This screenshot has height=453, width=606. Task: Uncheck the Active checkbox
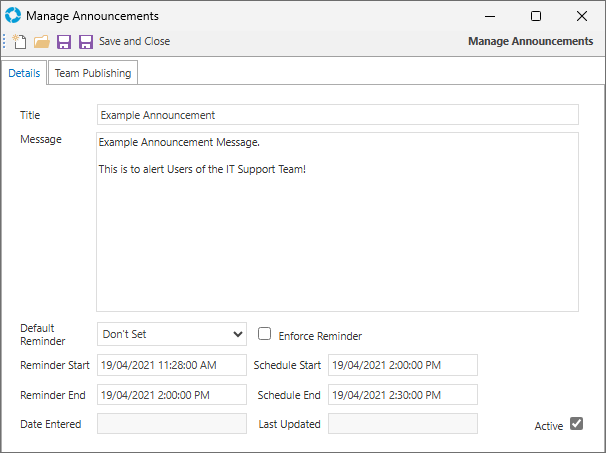[x=576, y=424]
